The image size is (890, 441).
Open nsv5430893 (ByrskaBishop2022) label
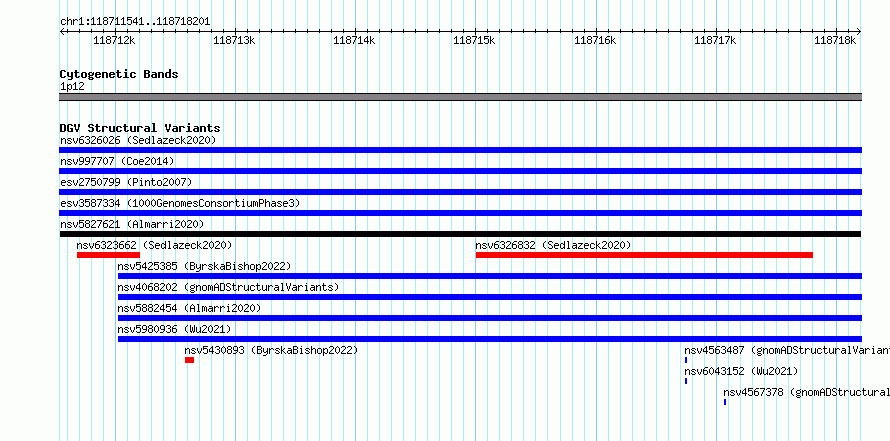(271, 350)
